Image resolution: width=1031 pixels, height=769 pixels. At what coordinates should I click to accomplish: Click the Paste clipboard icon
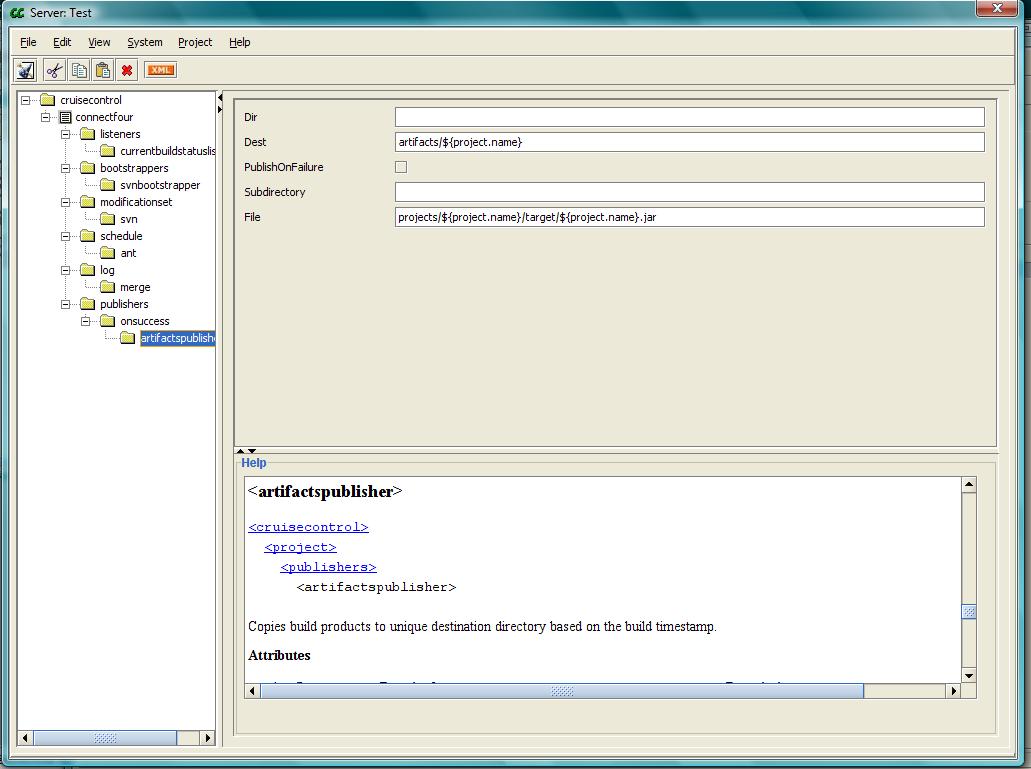pyautogui.click(x=102, y=70)
